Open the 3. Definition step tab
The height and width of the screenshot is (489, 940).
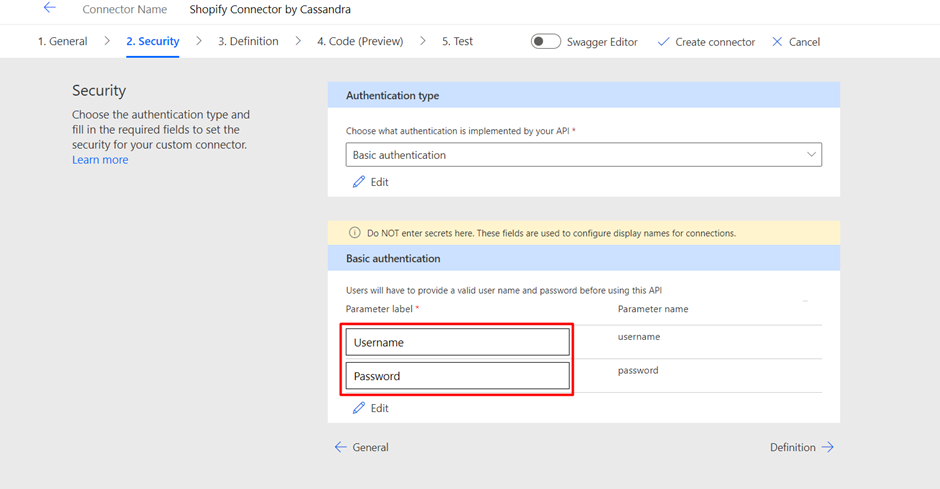[x=248, y=41]
